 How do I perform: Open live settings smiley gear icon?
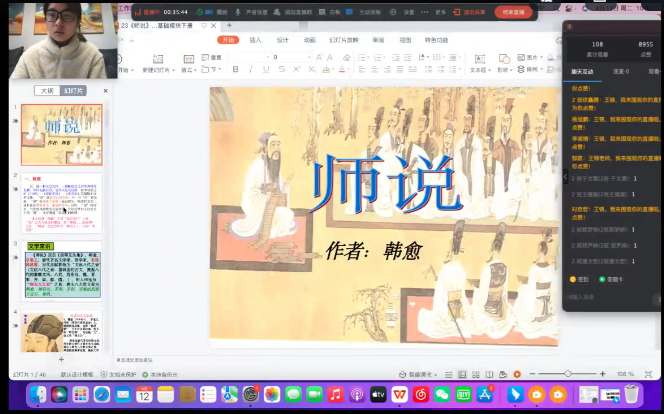pyautogui.click(x=393, y=12)
